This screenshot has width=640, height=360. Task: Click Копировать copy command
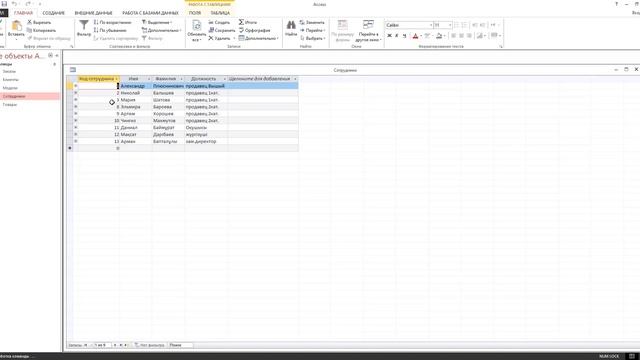pyautogui.click(x=41, y=30)
